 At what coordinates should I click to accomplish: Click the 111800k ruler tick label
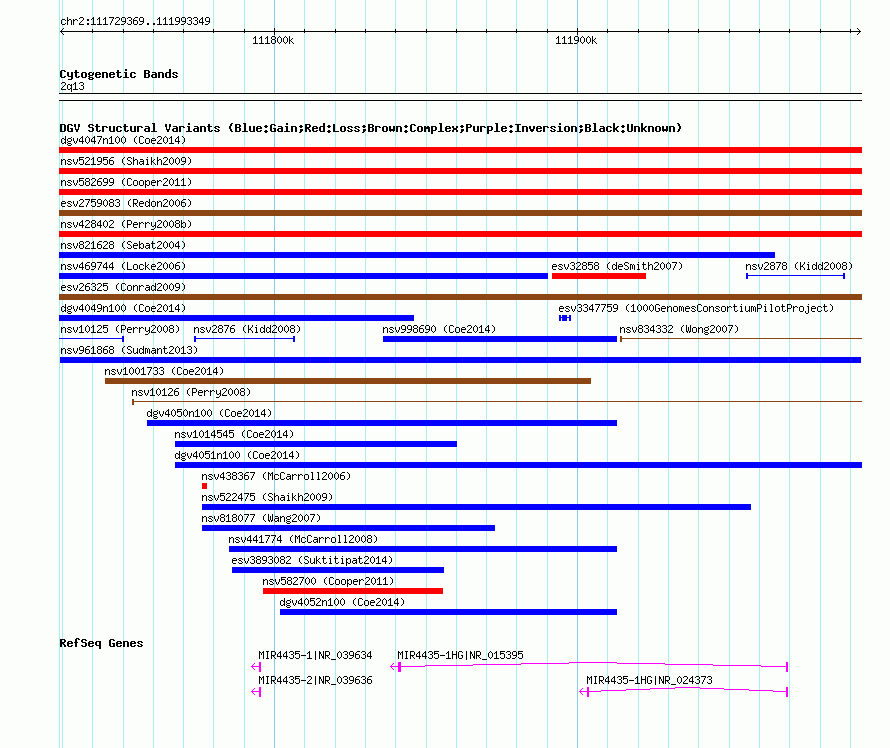pyautogui.click(x=273, y=40)
